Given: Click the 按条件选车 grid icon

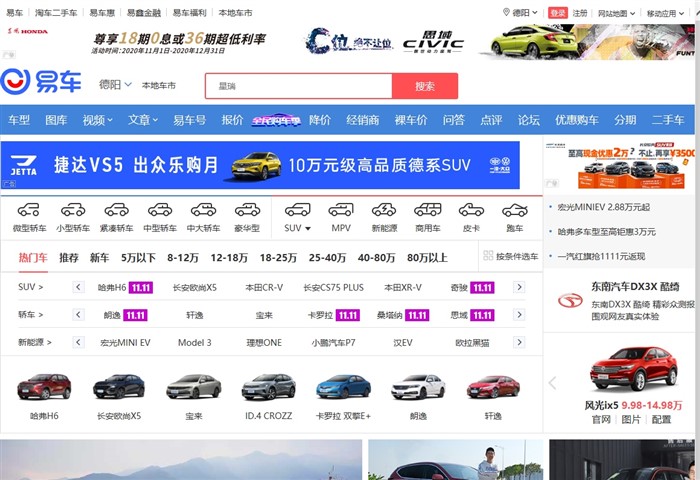Looking at the screenshot, I should pyautogui.click(x=488, y=256).
